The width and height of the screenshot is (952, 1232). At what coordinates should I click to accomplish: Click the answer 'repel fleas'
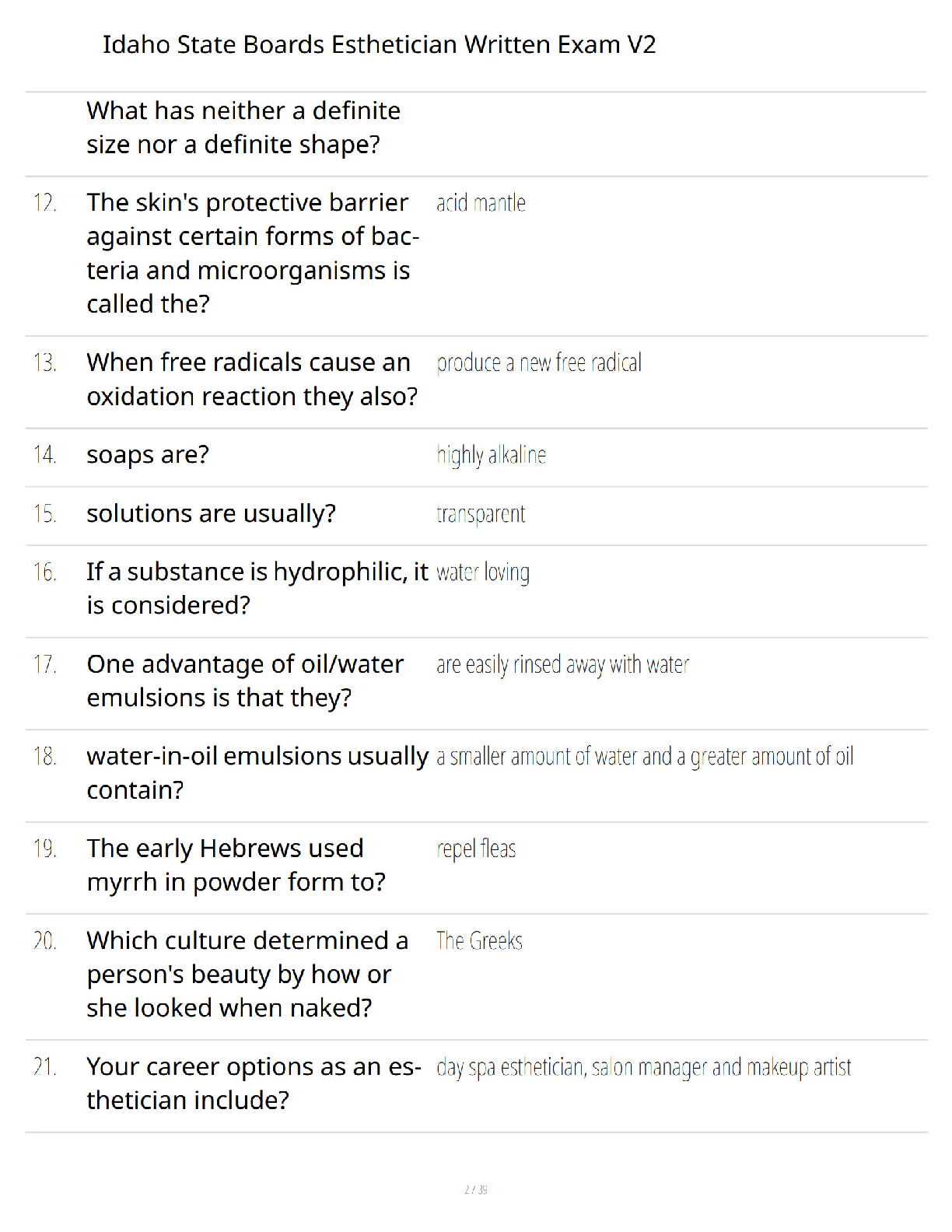coord(476,849)
